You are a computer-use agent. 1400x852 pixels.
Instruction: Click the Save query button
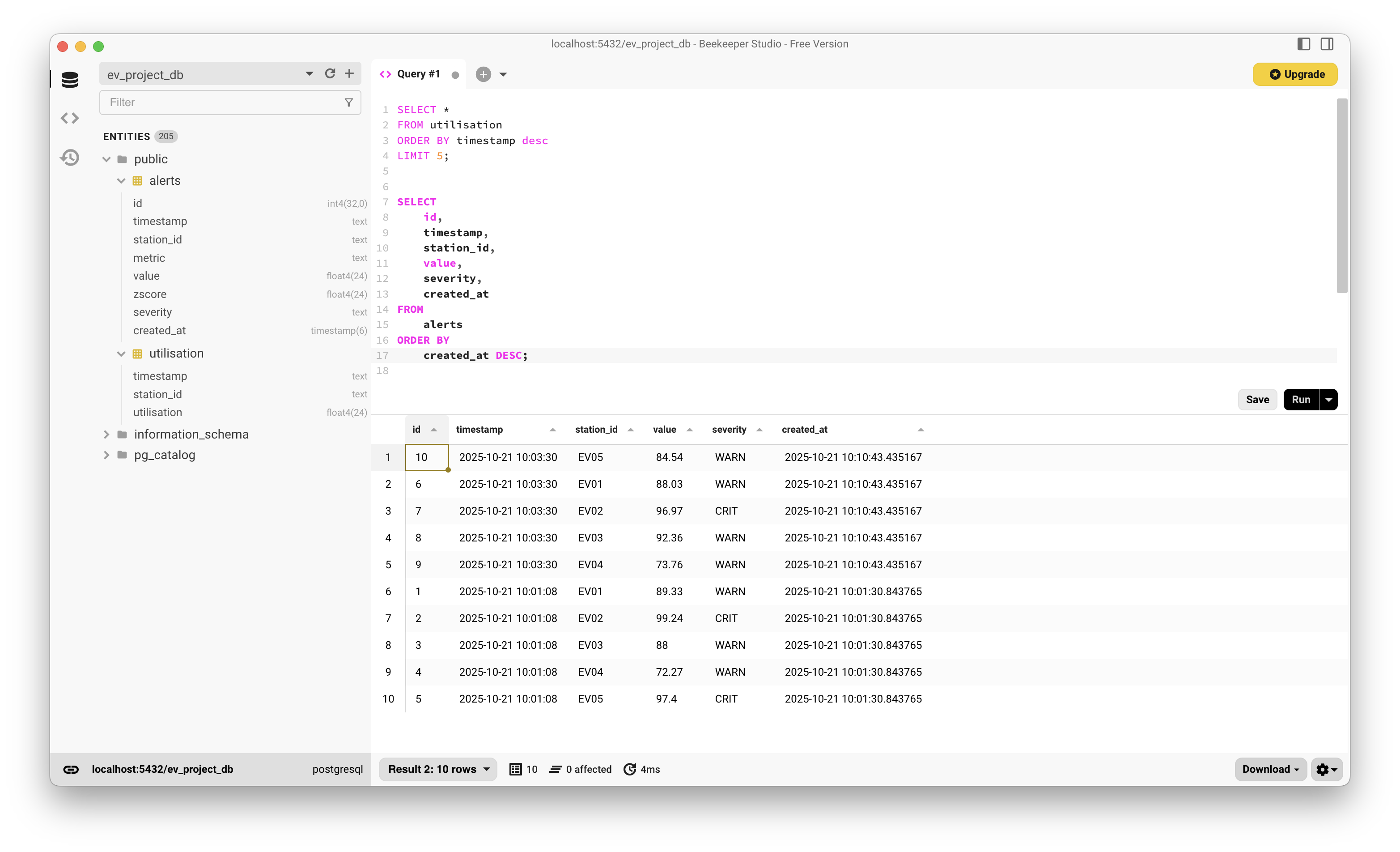tap(1257, 400)
